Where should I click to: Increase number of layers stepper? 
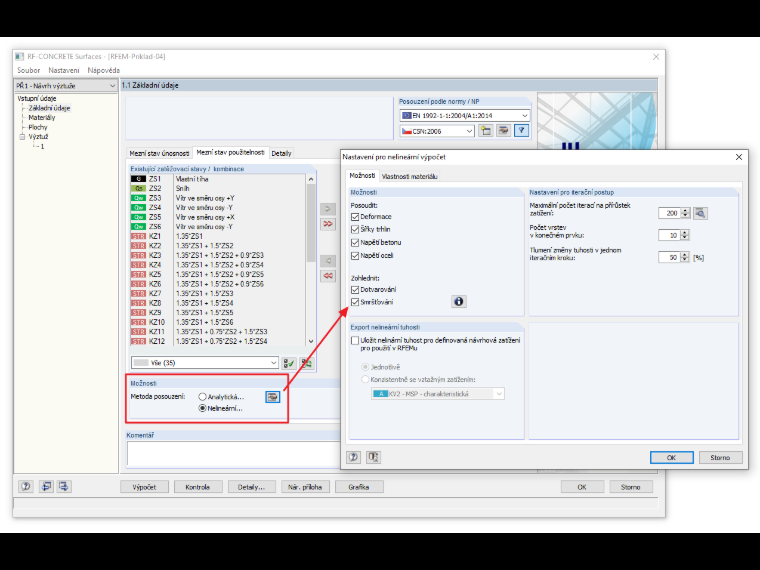pyautogui.click(x=684, y=233)
